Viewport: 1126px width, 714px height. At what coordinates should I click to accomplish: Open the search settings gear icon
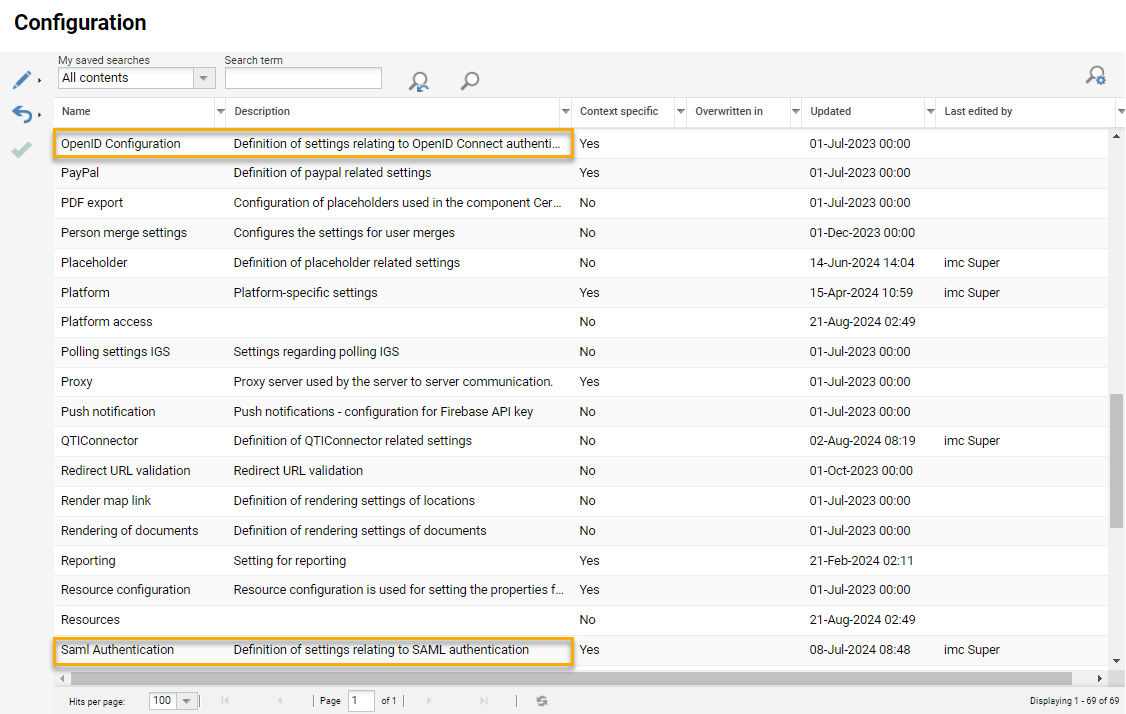point(1096,76)
